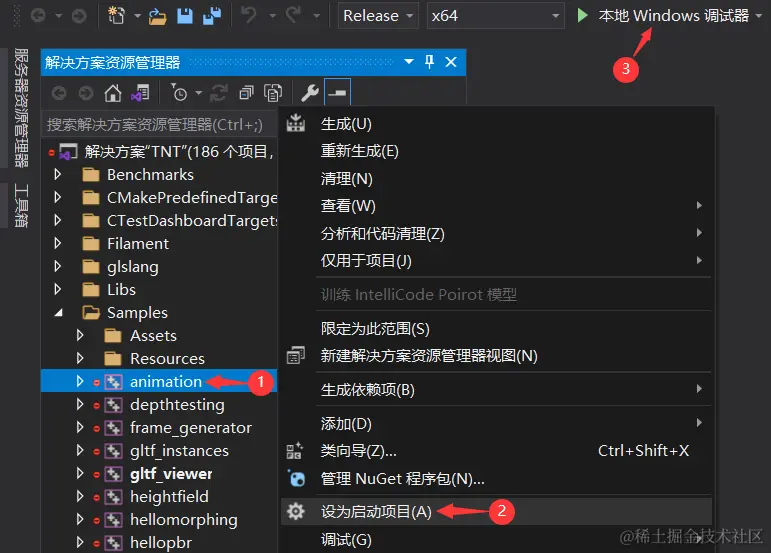Select 重新生成(E) rebuild menu item

[496, 151]
